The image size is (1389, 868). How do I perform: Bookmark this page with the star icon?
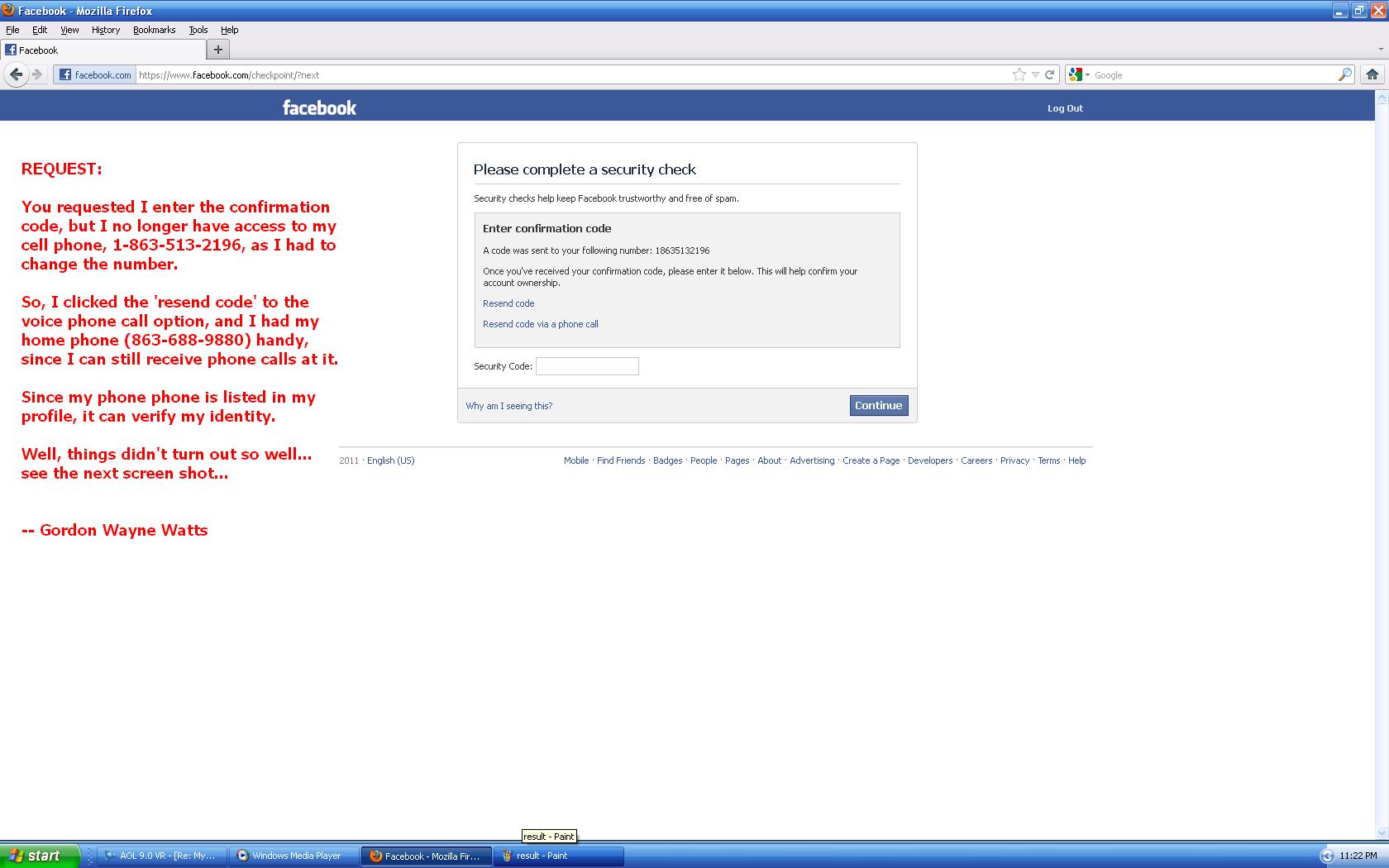(x=1019, y=74)
